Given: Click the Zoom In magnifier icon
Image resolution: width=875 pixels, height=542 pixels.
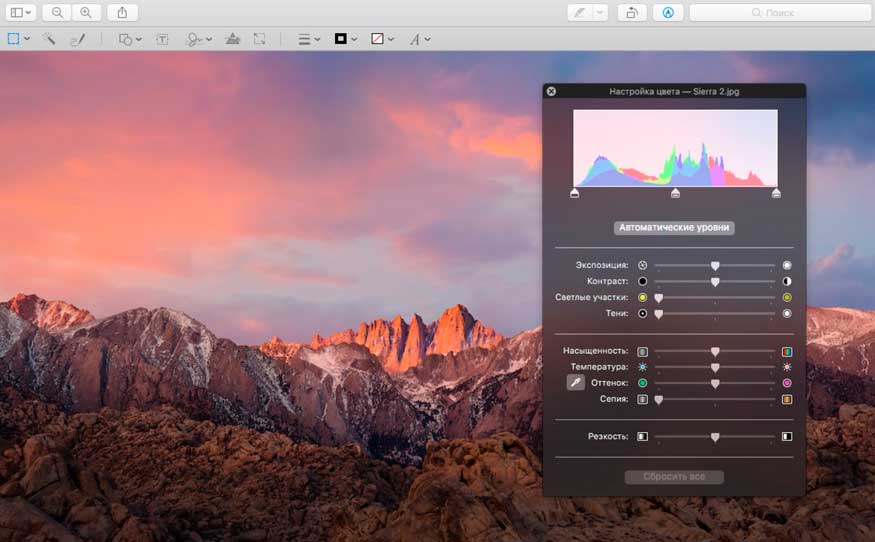Looking at the screenshot, I should coord(86,12).
